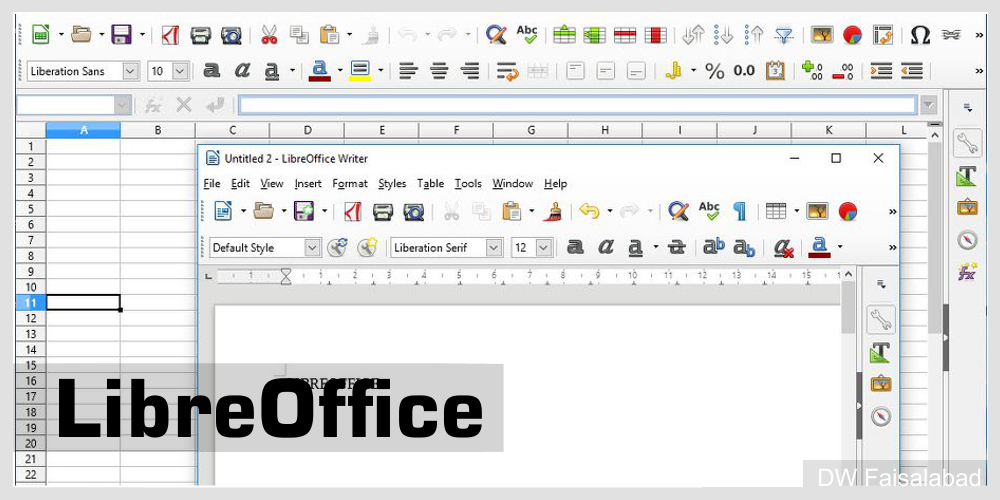Click Clear Direct Formatting icon in Writer

click(x=783, y=247)
